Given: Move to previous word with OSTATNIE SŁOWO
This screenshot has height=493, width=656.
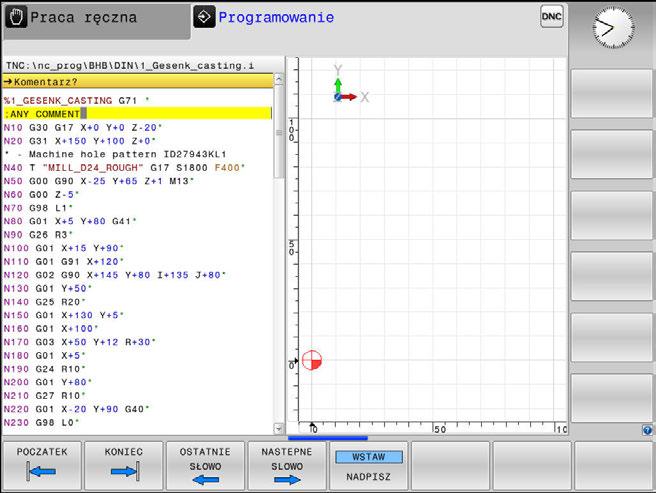Looking at the screenshot, I should [205, 465].
